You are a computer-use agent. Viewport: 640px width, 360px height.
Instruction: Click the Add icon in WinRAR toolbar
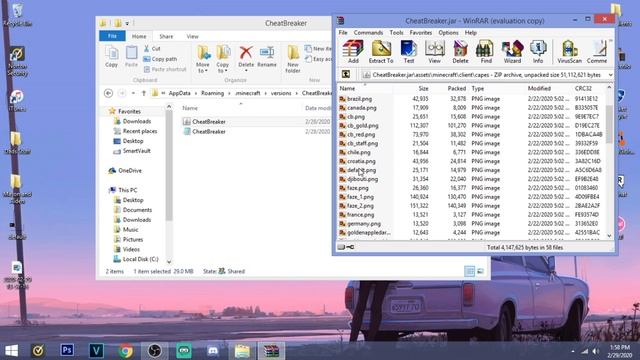click(353, 52)
